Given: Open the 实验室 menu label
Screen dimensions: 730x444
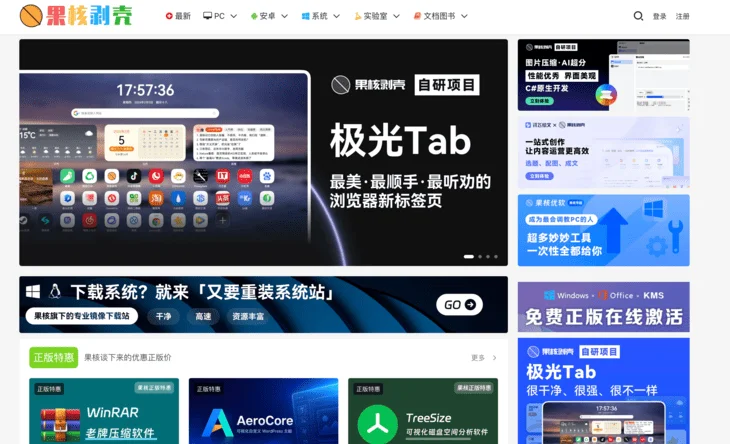Looking at the screenshot, I should coord(375,16).
